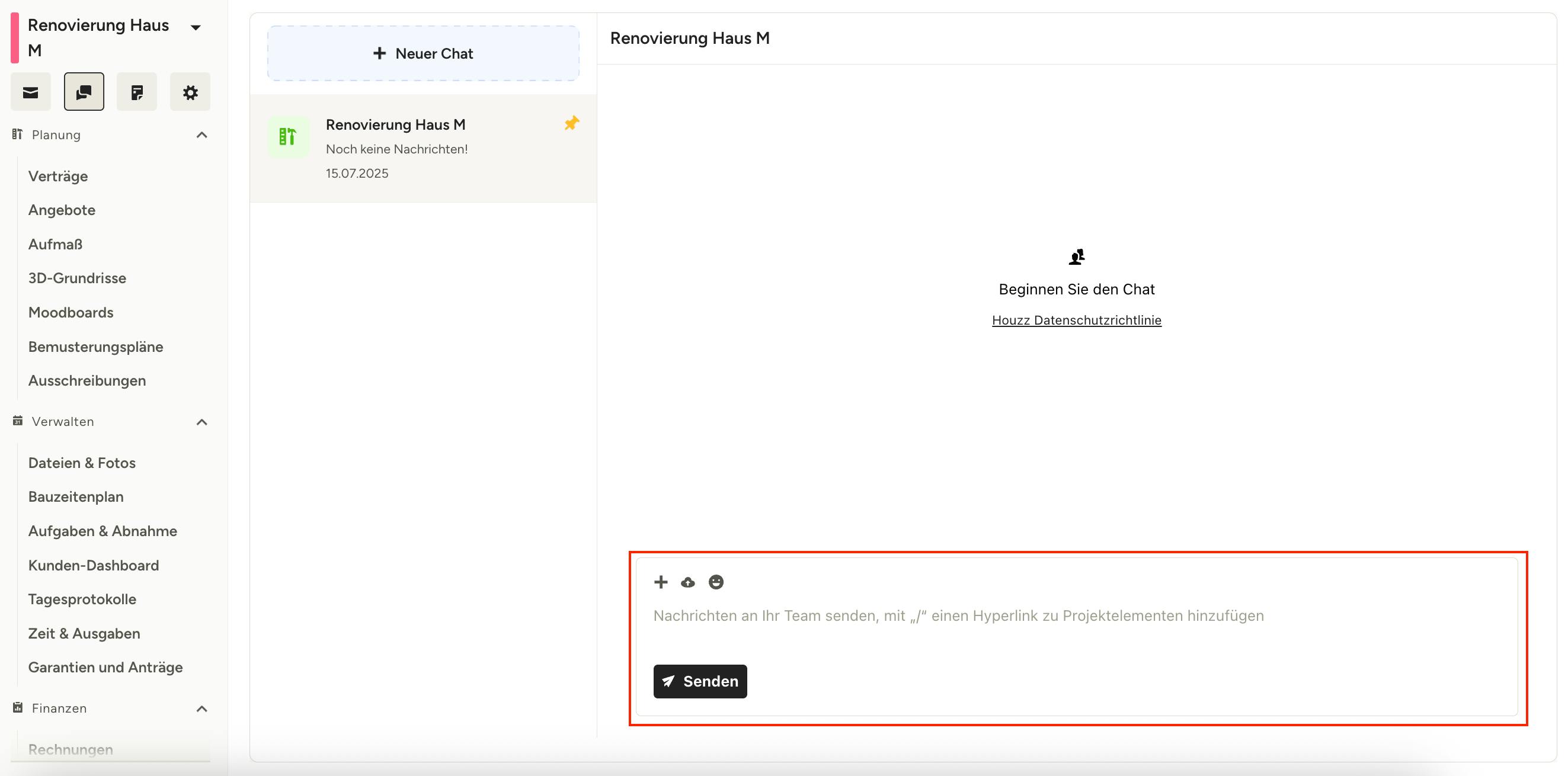
Task: Open Dateien & Fotos
Action: pyautogui.click(x=82, y=463)
